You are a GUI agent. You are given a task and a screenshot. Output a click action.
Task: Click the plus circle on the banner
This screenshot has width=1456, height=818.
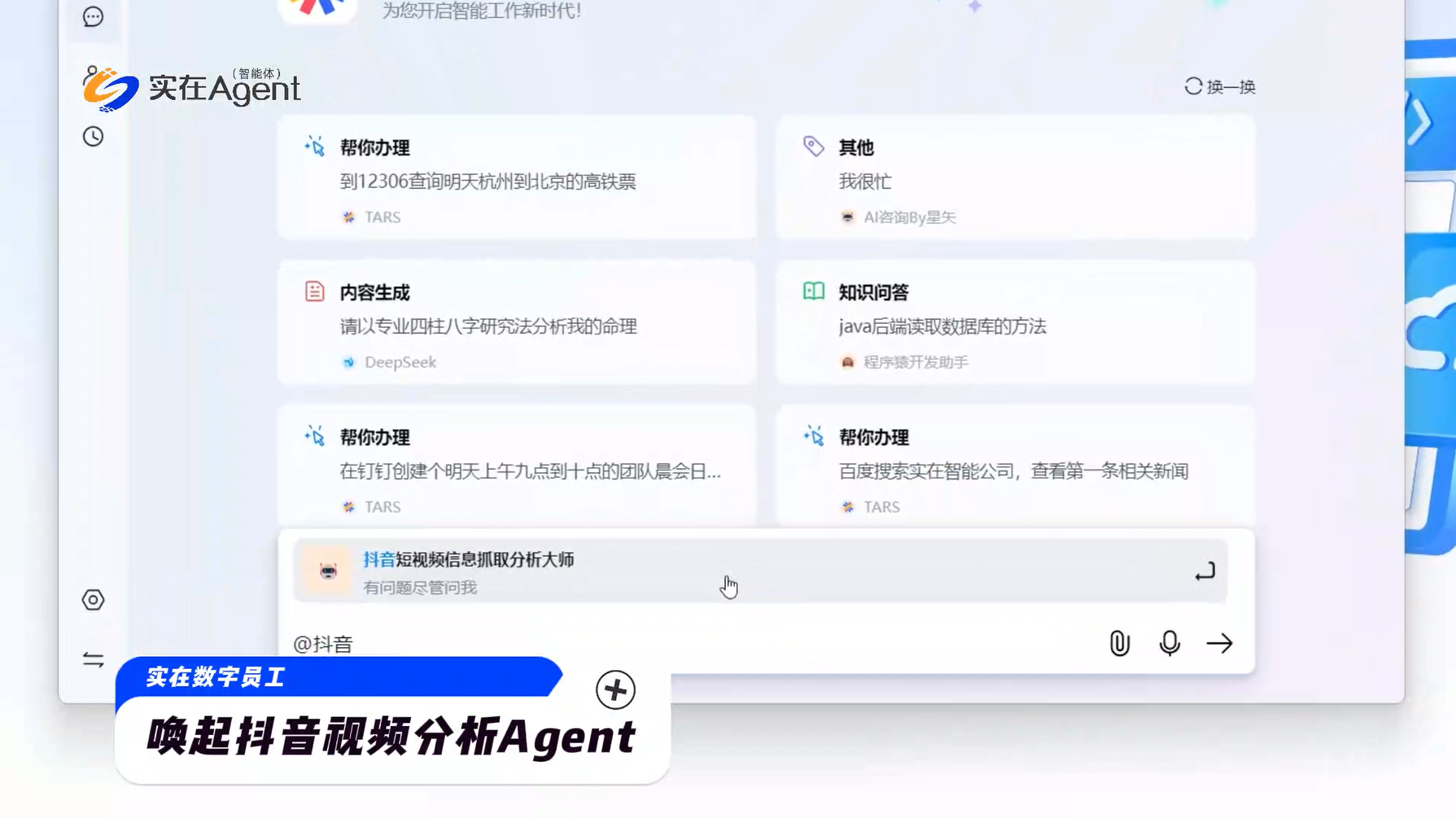coord(615,690)
